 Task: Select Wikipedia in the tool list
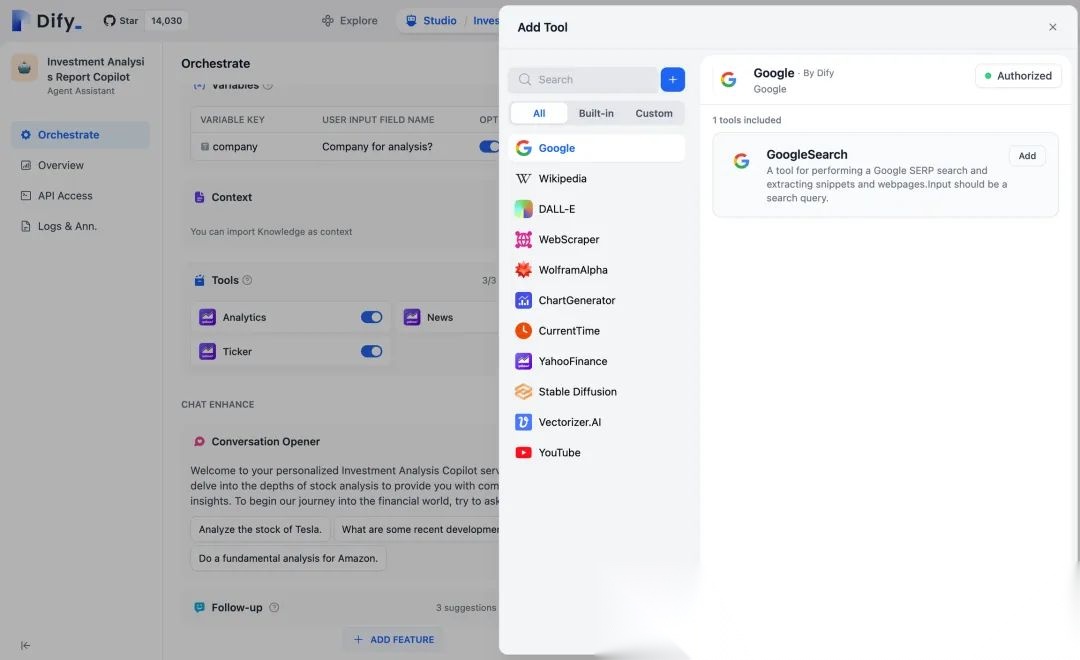point(596,178)
